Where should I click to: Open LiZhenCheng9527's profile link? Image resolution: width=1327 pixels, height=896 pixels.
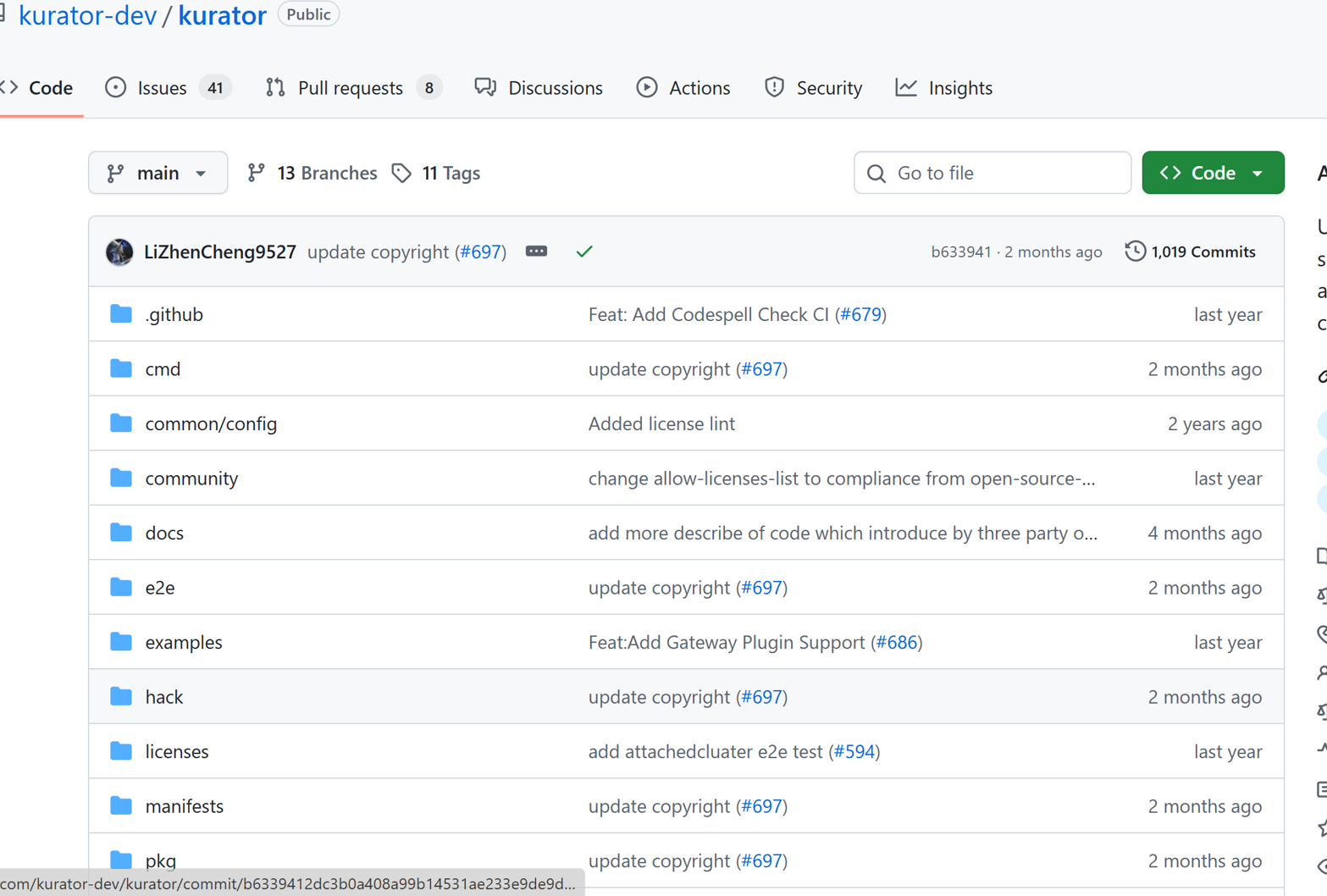220,252
